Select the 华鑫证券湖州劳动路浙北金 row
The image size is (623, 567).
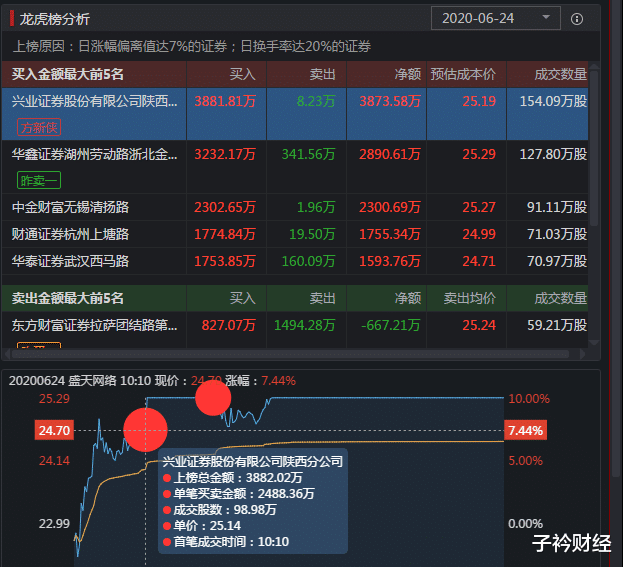tap(295, 167)
